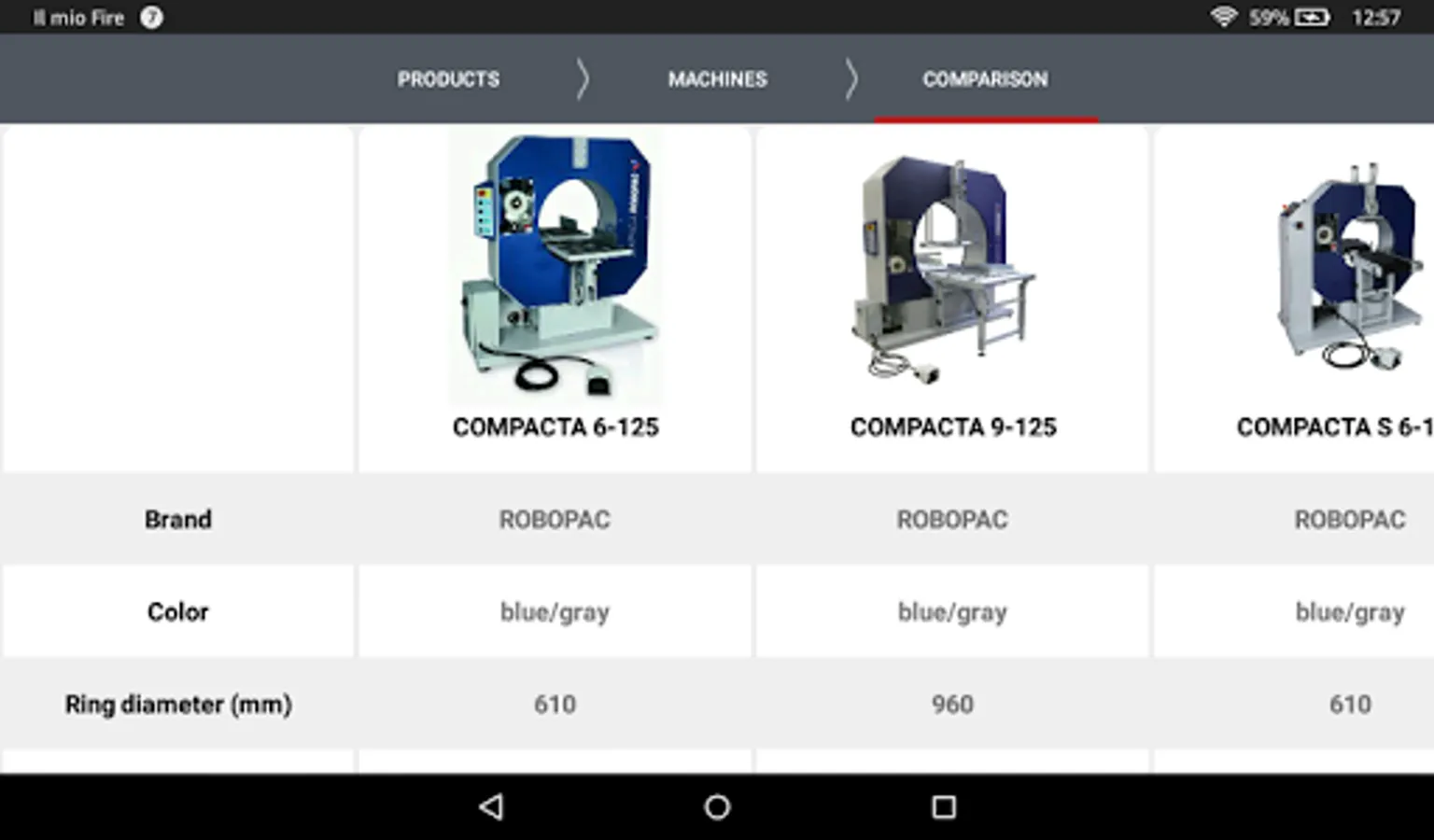Click ROBOPAC brand under COMPACTA 6-125
This screenshot has height=840, width=1434.
(x=555, y=519)
